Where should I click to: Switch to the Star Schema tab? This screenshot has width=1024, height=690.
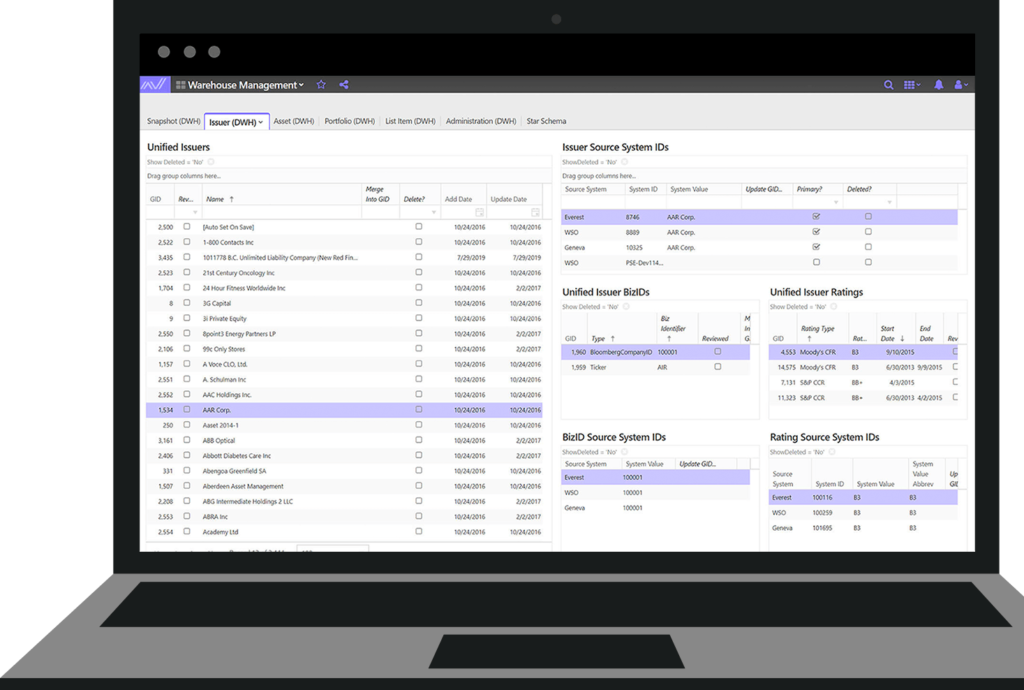(x=547, y=121)
